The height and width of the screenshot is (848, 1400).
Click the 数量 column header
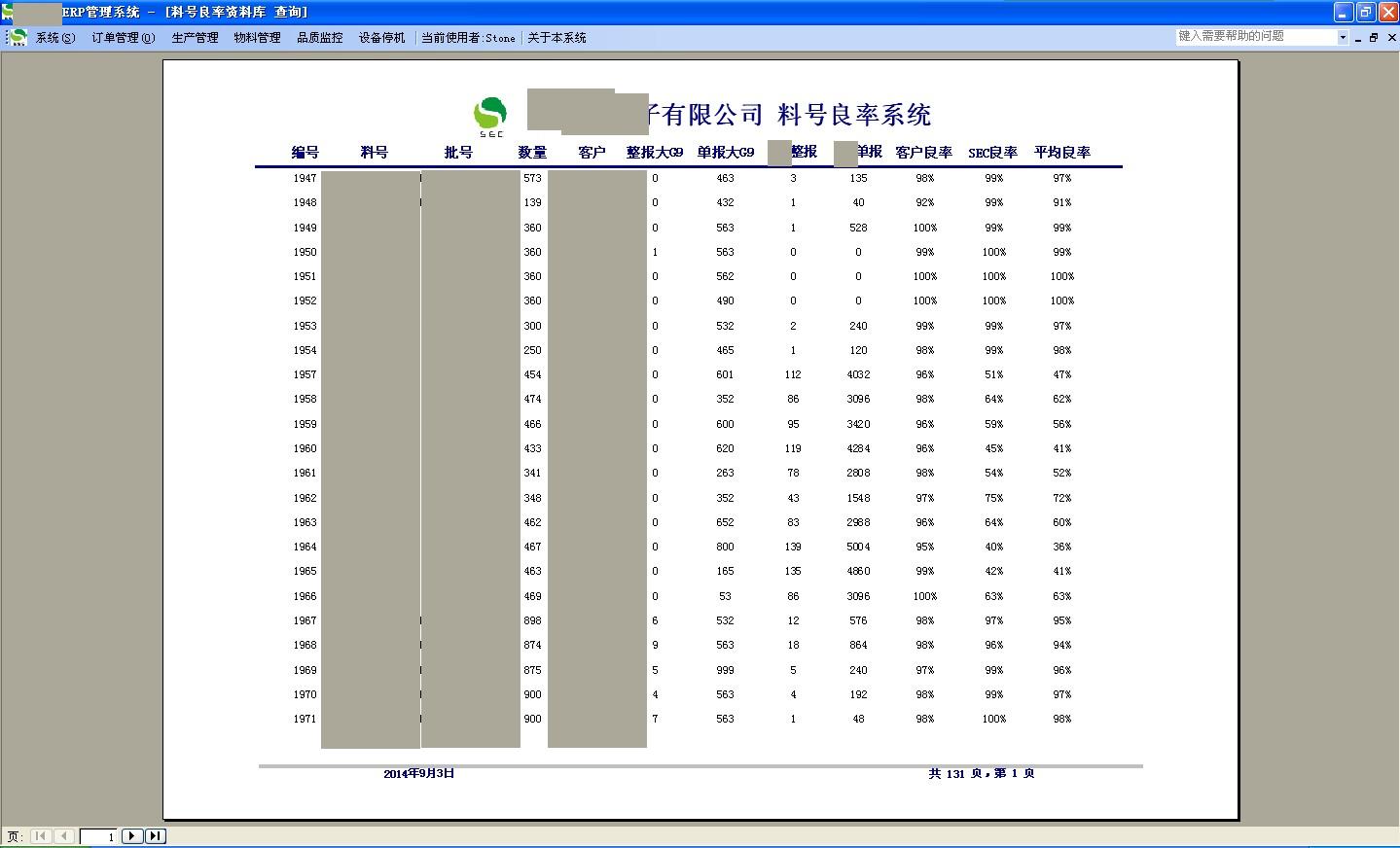coord(532,152)
